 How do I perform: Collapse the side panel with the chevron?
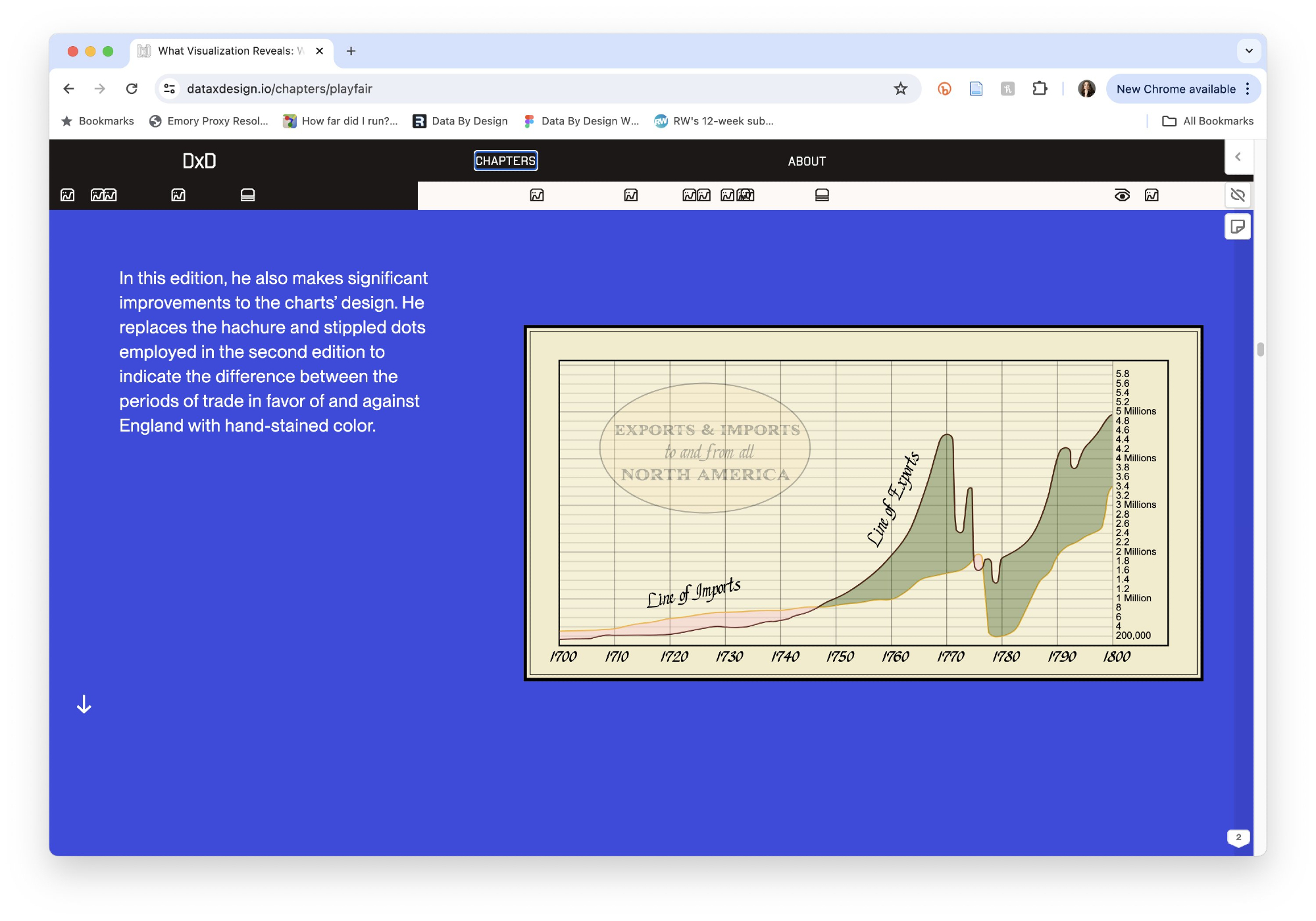pos(1238,157)
